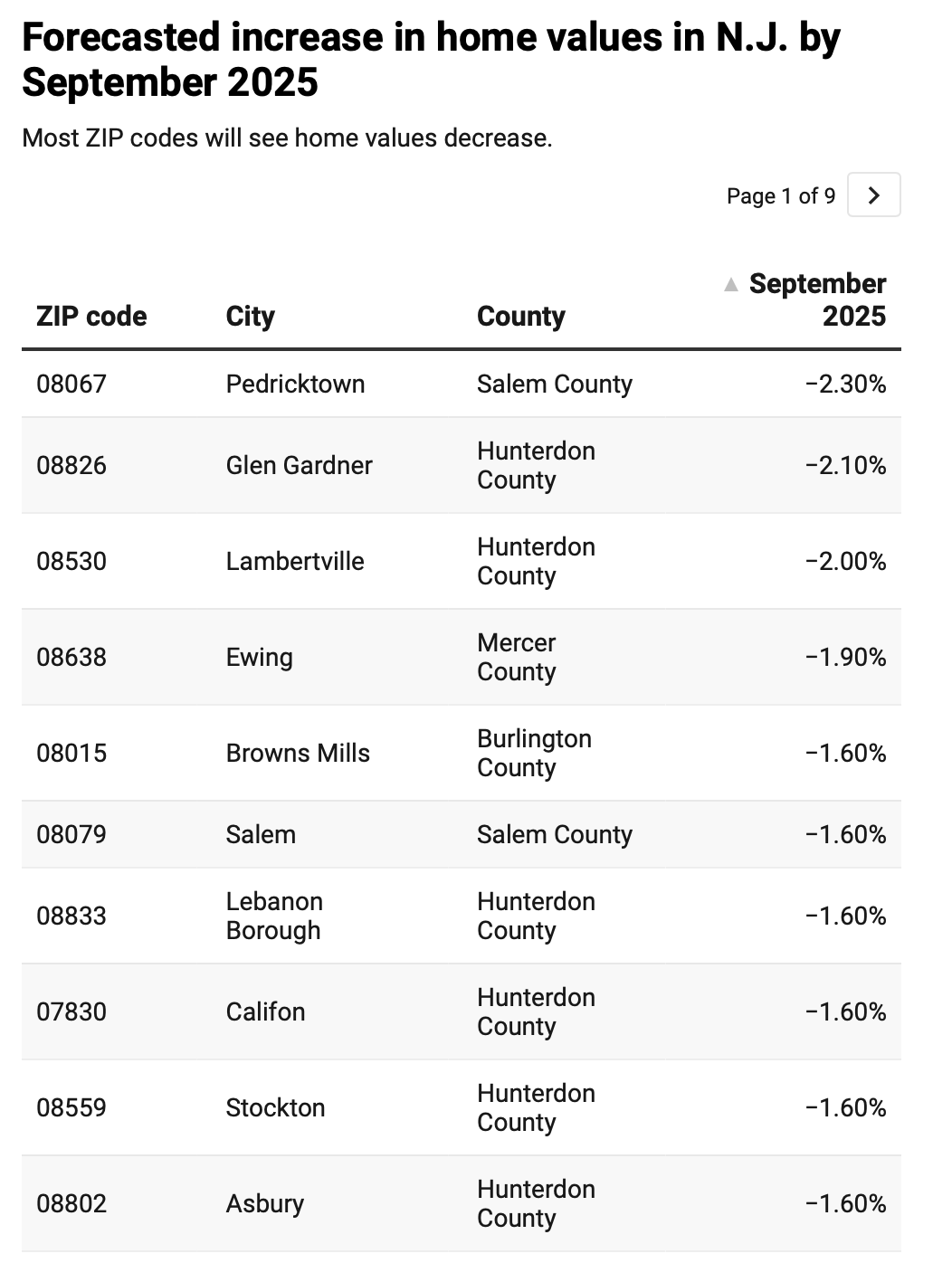
Task: Click the Asbury city cell
Action: (x=265, y=1203)
